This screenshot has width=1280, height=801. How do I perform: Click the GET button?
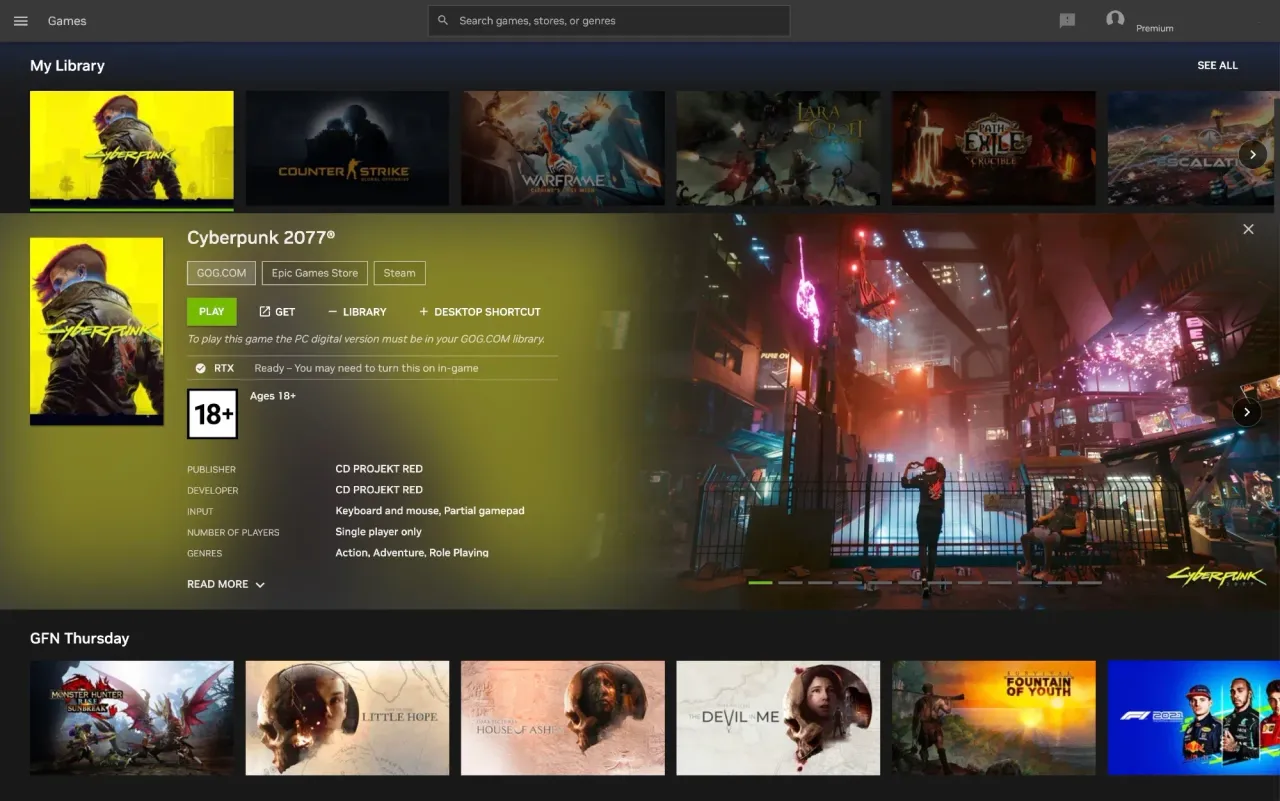(x=277, y=312)
